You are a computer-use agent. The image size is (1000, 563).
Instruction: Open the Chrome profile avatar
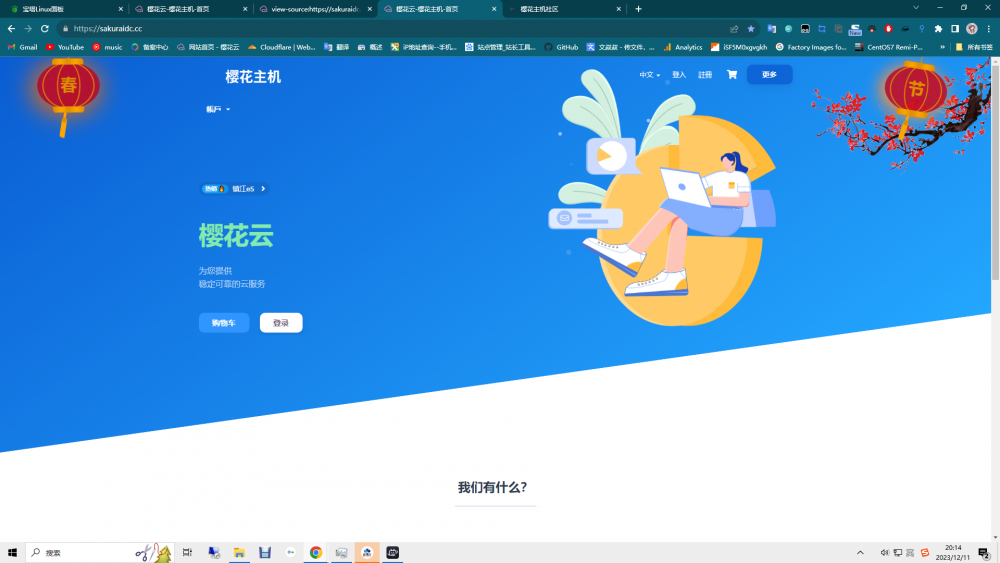(972, 29)
